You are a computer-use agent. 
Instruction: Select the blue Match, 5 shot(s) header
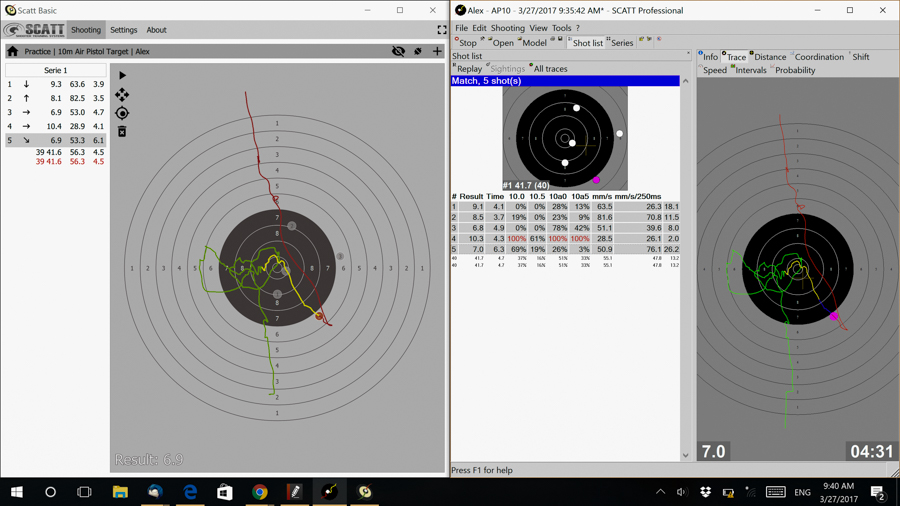[x=565, y=81]
